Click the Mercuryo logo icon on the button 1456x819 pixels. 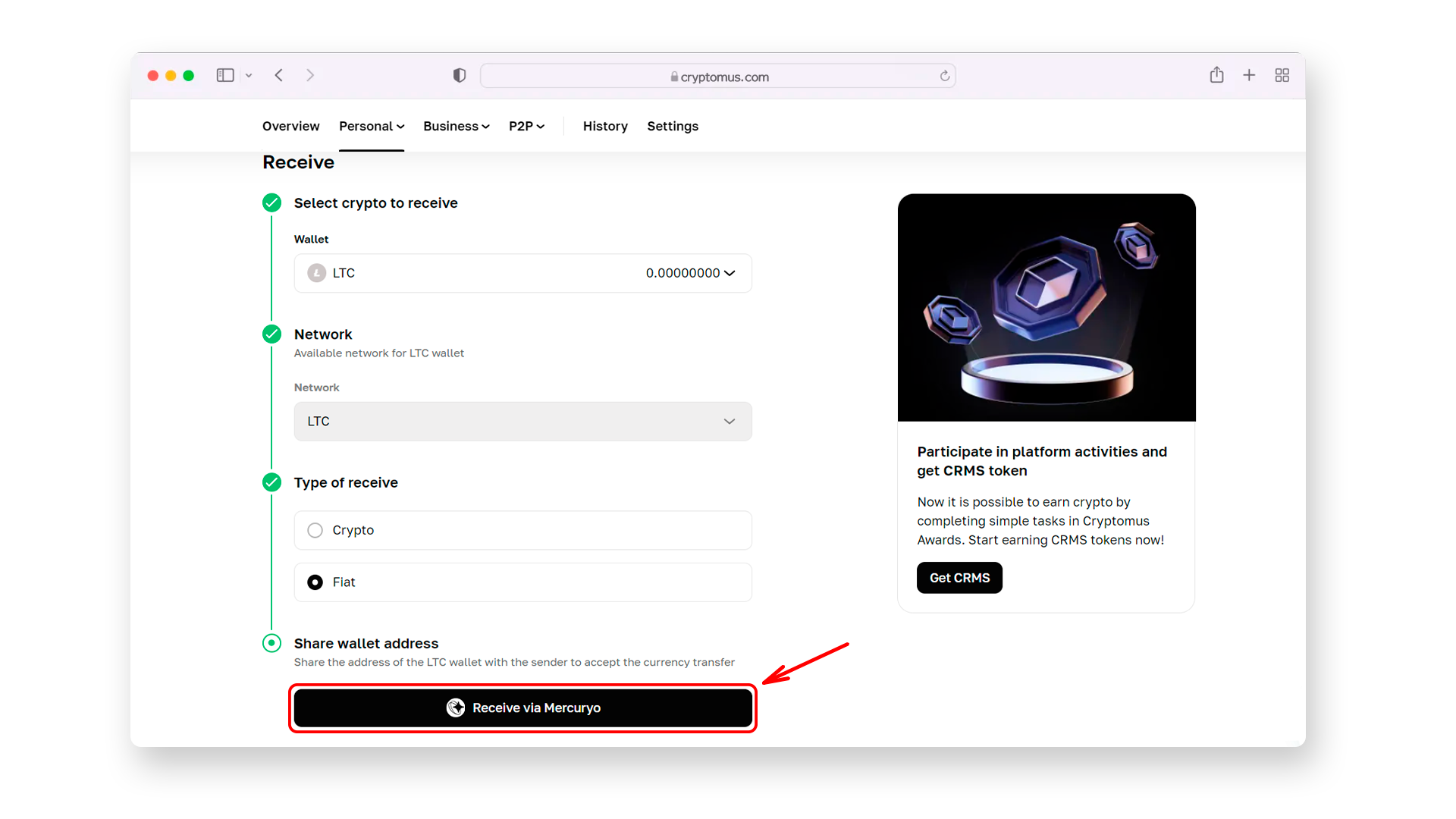tap(456, 708)
